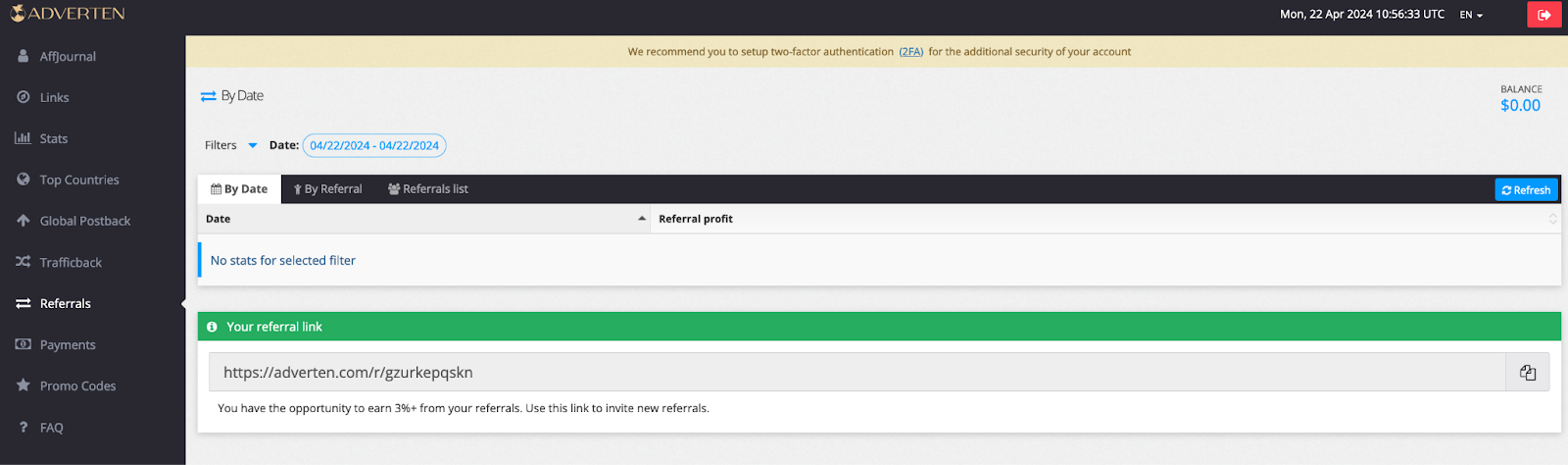
Task: Click the $0.00 balance amount
Action: pos(1520,105)
